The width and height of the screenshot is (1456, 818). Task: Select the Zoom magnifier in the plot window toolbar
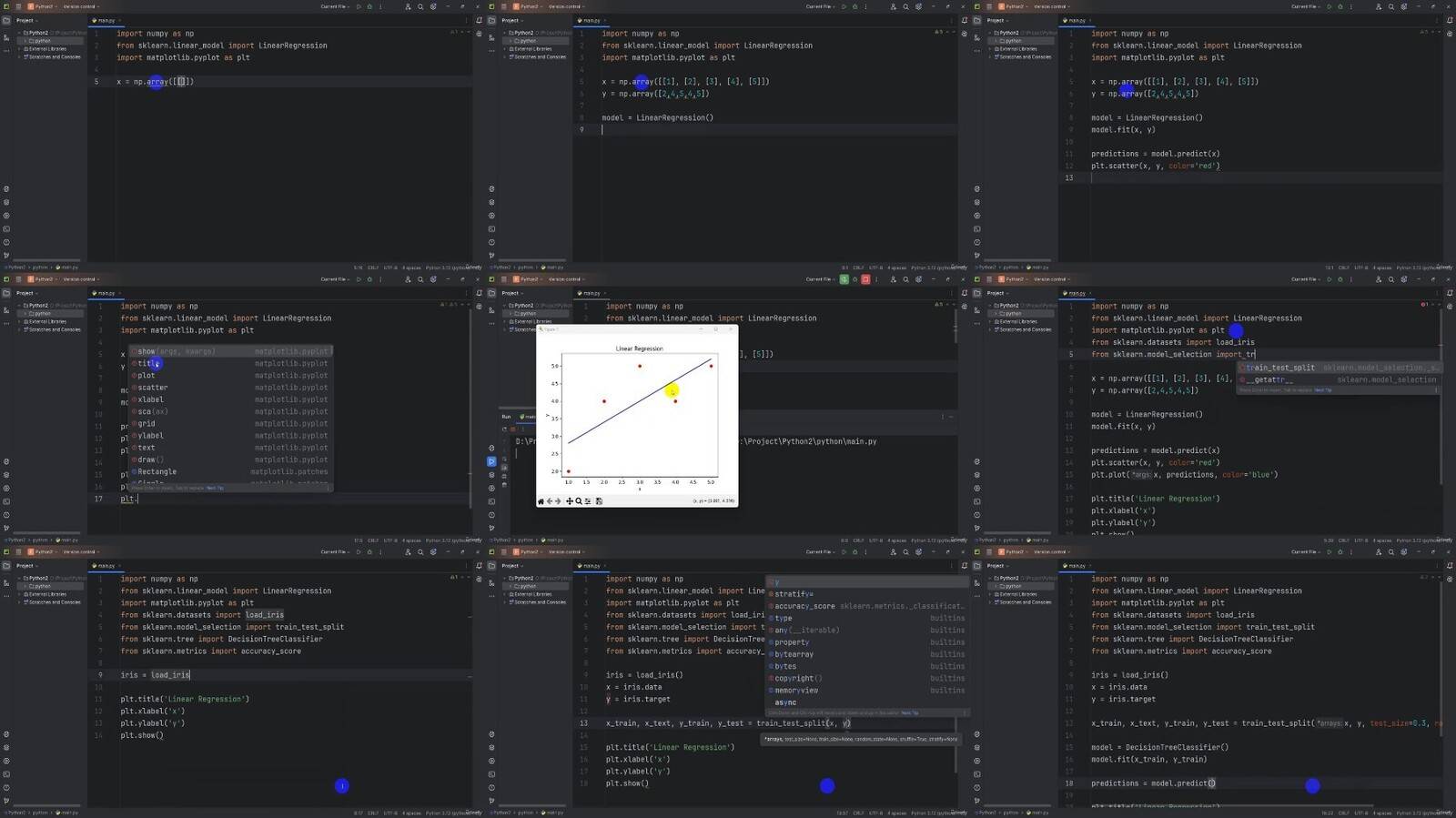(x=579, y=500)
